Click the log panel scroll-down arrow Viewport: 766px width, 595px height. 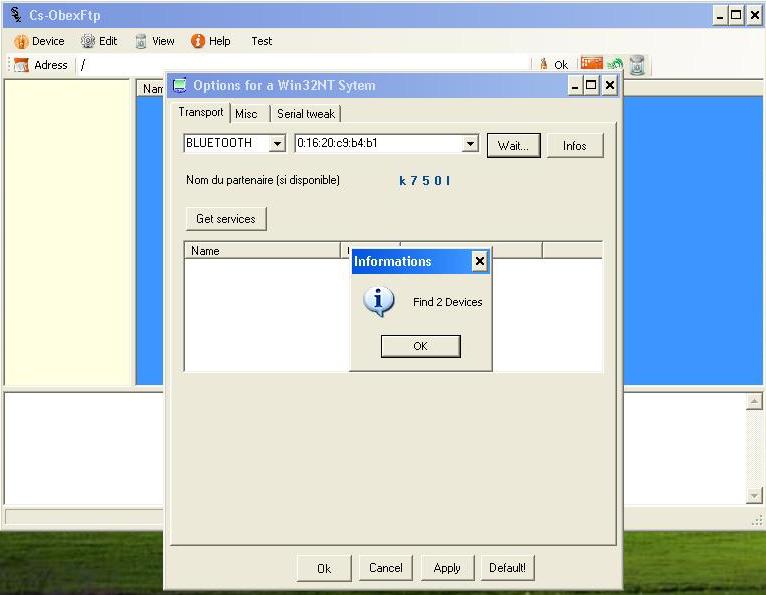point(755,496)
